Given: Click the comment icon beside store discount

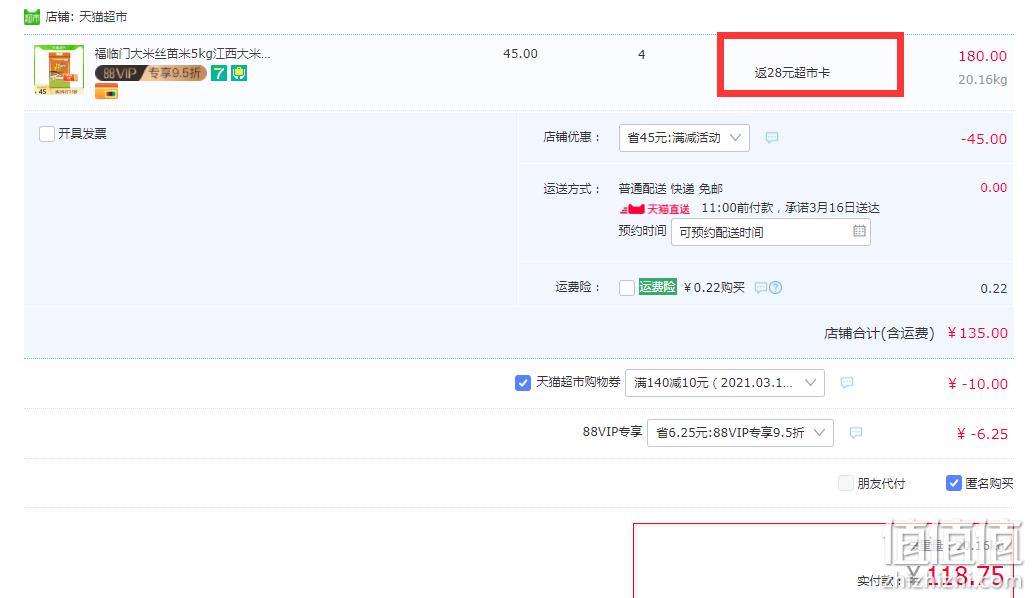Looking at the screenshot, I should click(x=772, y=137).
